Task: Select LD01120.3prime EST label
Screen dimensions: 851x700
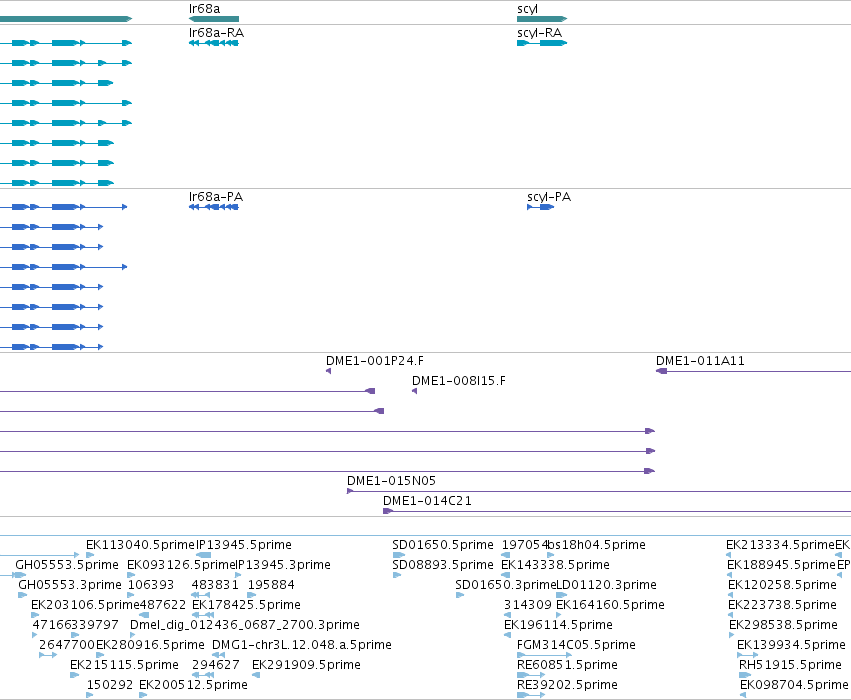Action: tap(607, 584)
